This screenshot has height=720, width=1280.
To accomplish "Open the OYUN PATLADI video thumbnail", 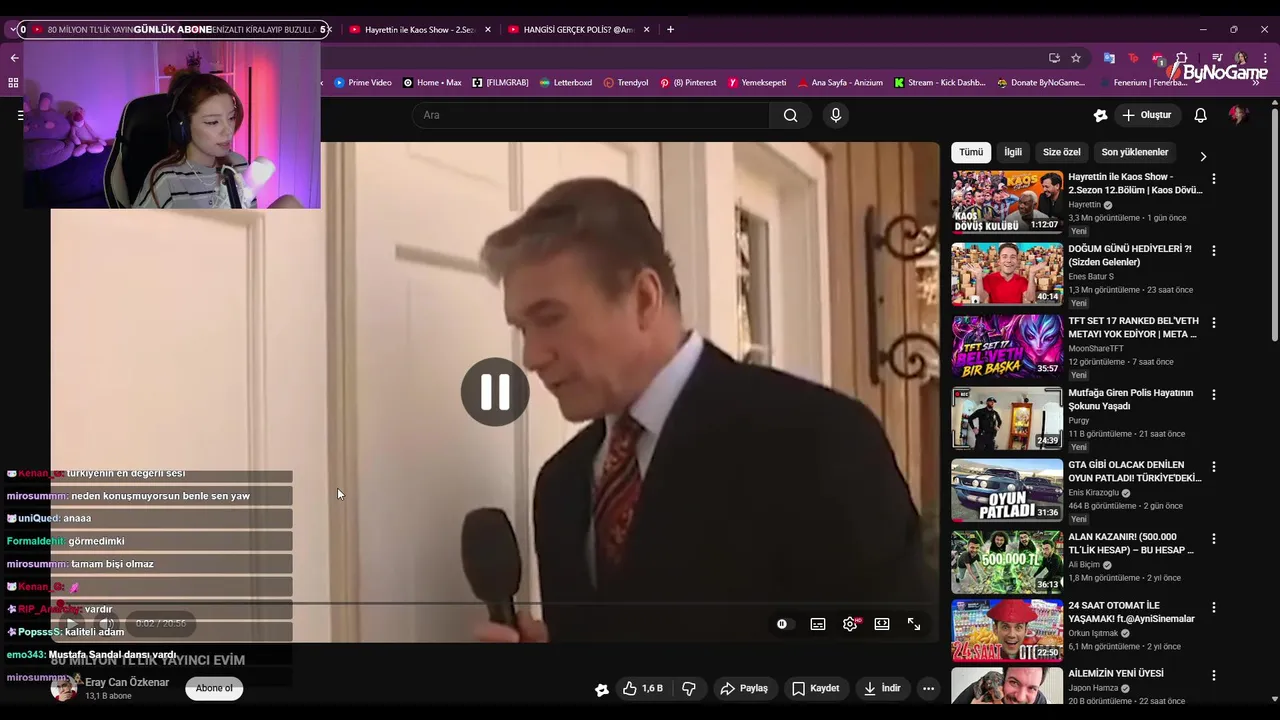I will (x=1007, y=490).
